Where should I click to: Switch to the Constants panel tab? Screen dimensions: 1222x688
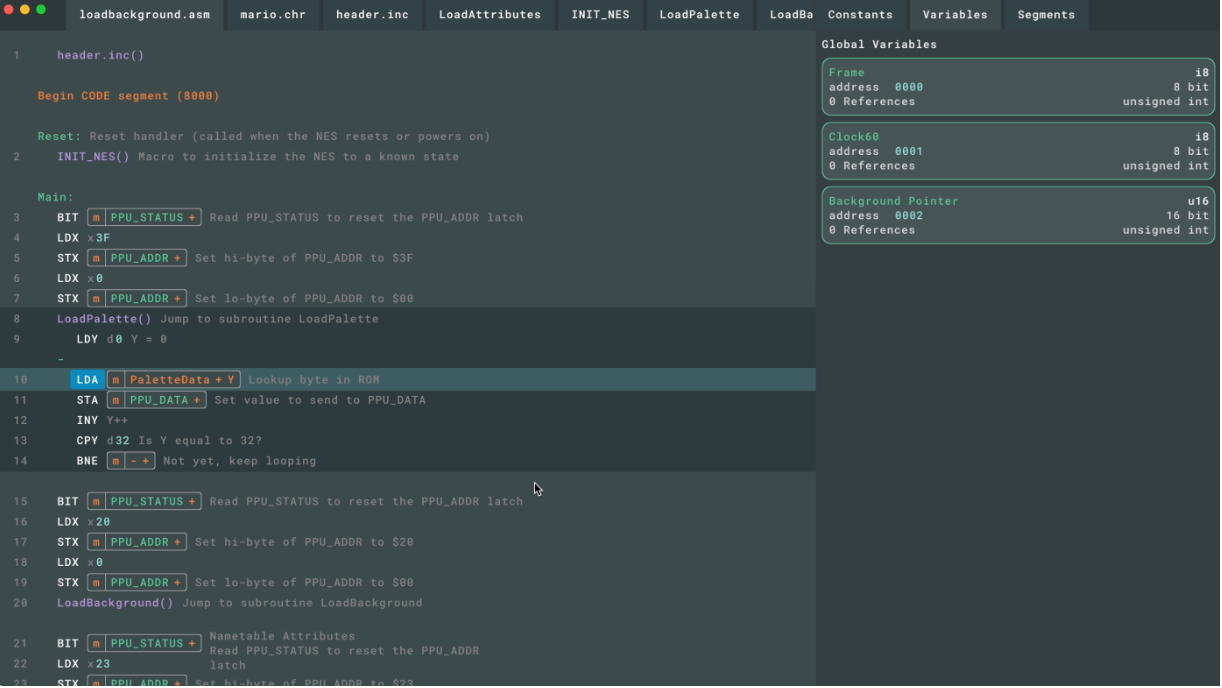point(860,15)
